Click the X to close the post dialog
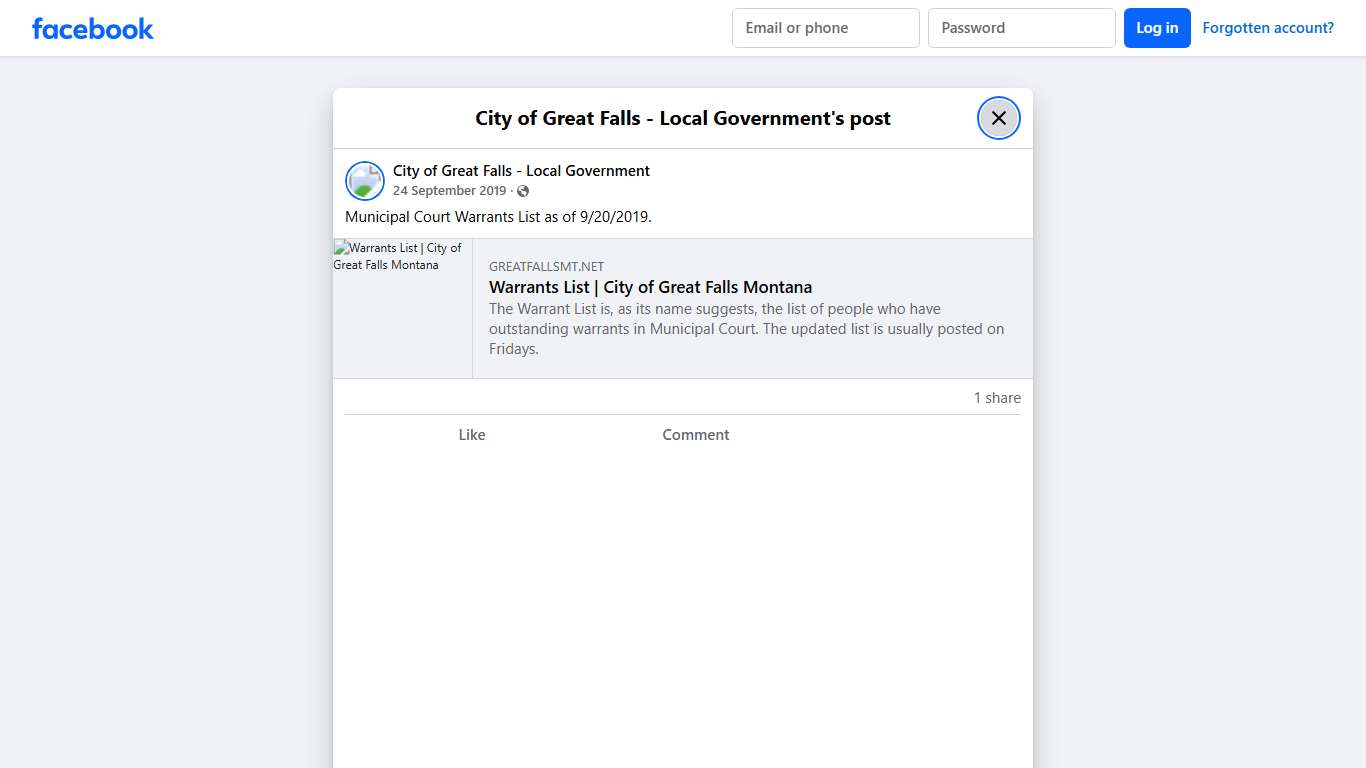1366x768 pixels. (998, 117)
